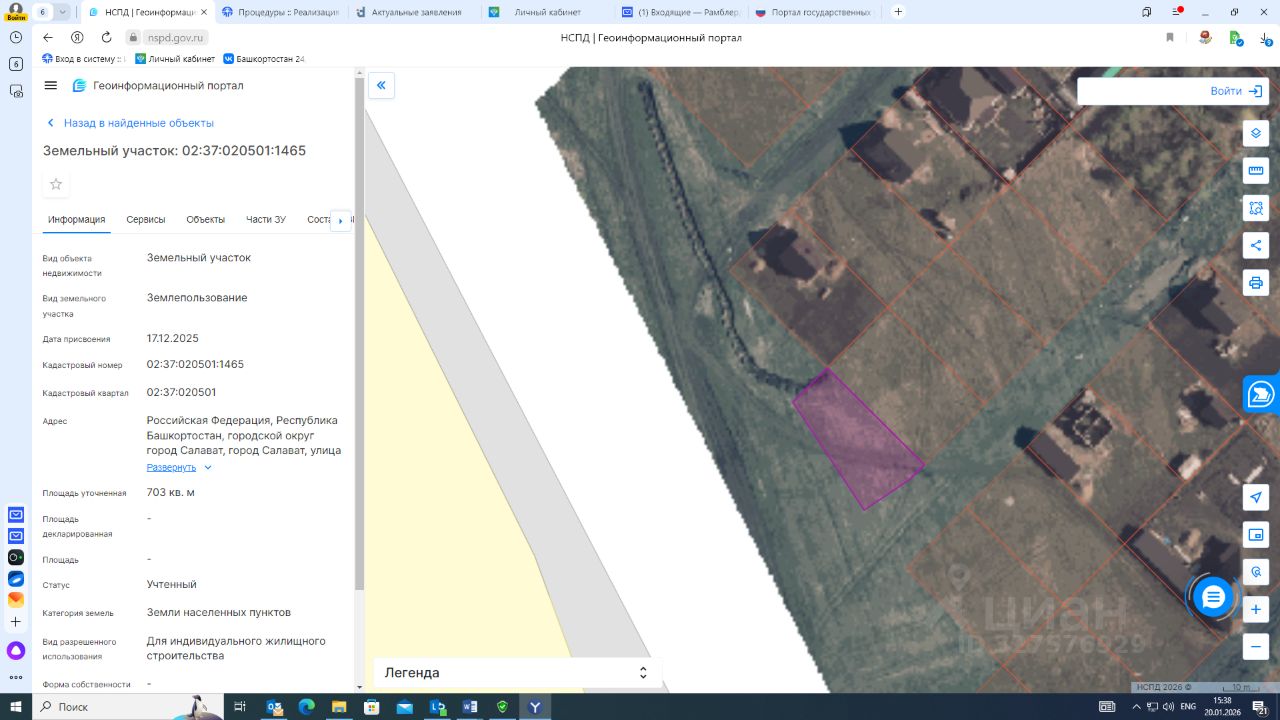The image size is (1280, 720).
Task: Open Word from the taskbar
Action: 470,707
